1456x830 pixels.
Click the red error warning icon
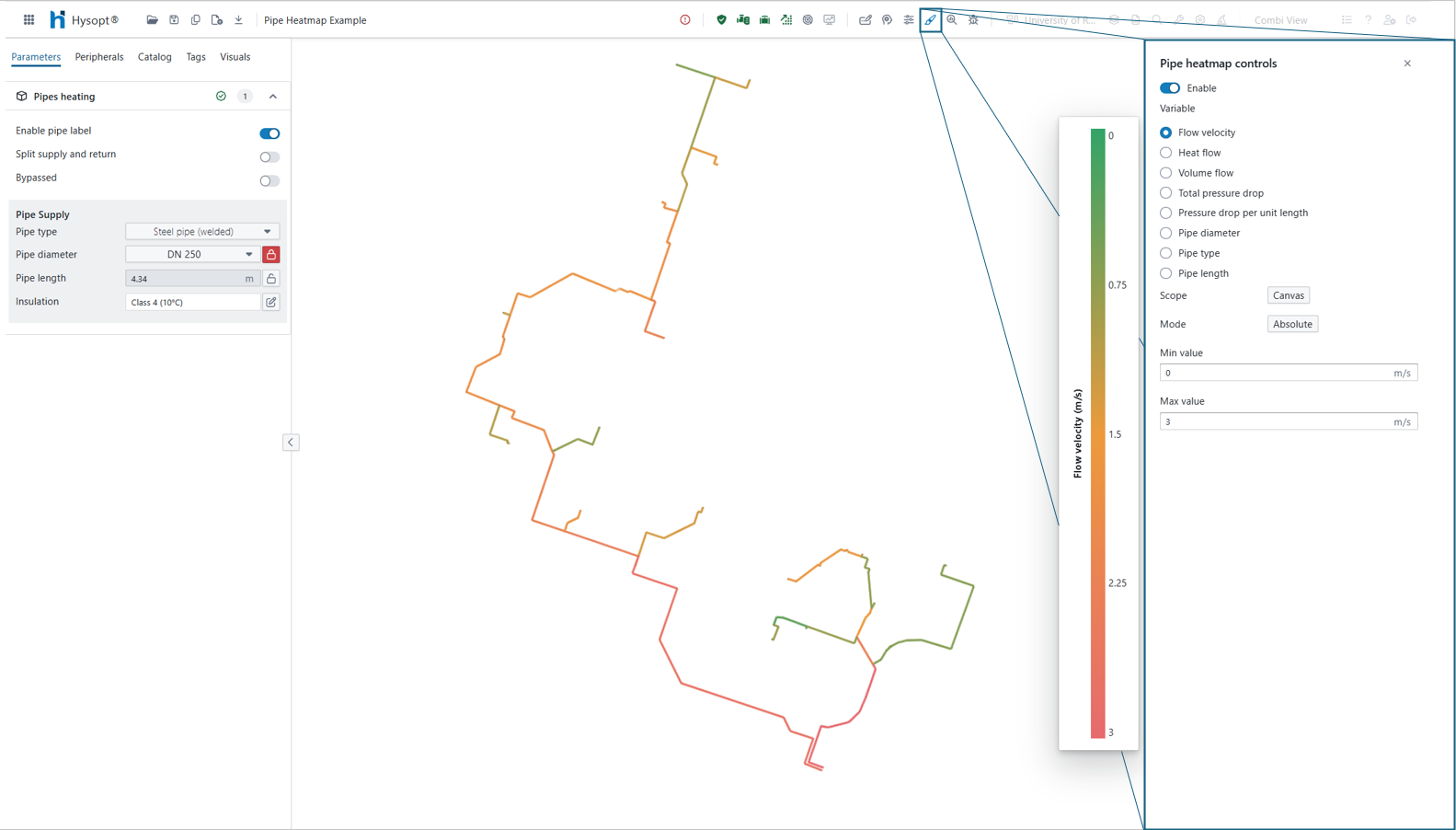coord(685,19)
